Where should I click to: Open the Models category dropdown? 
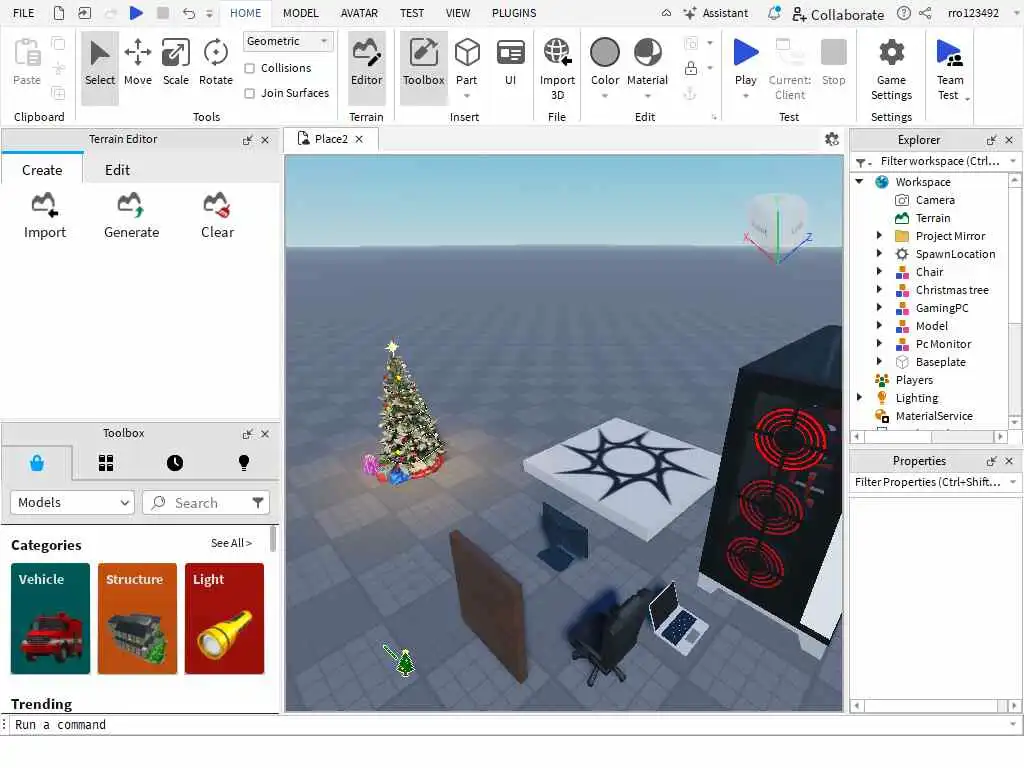point(72,503)
